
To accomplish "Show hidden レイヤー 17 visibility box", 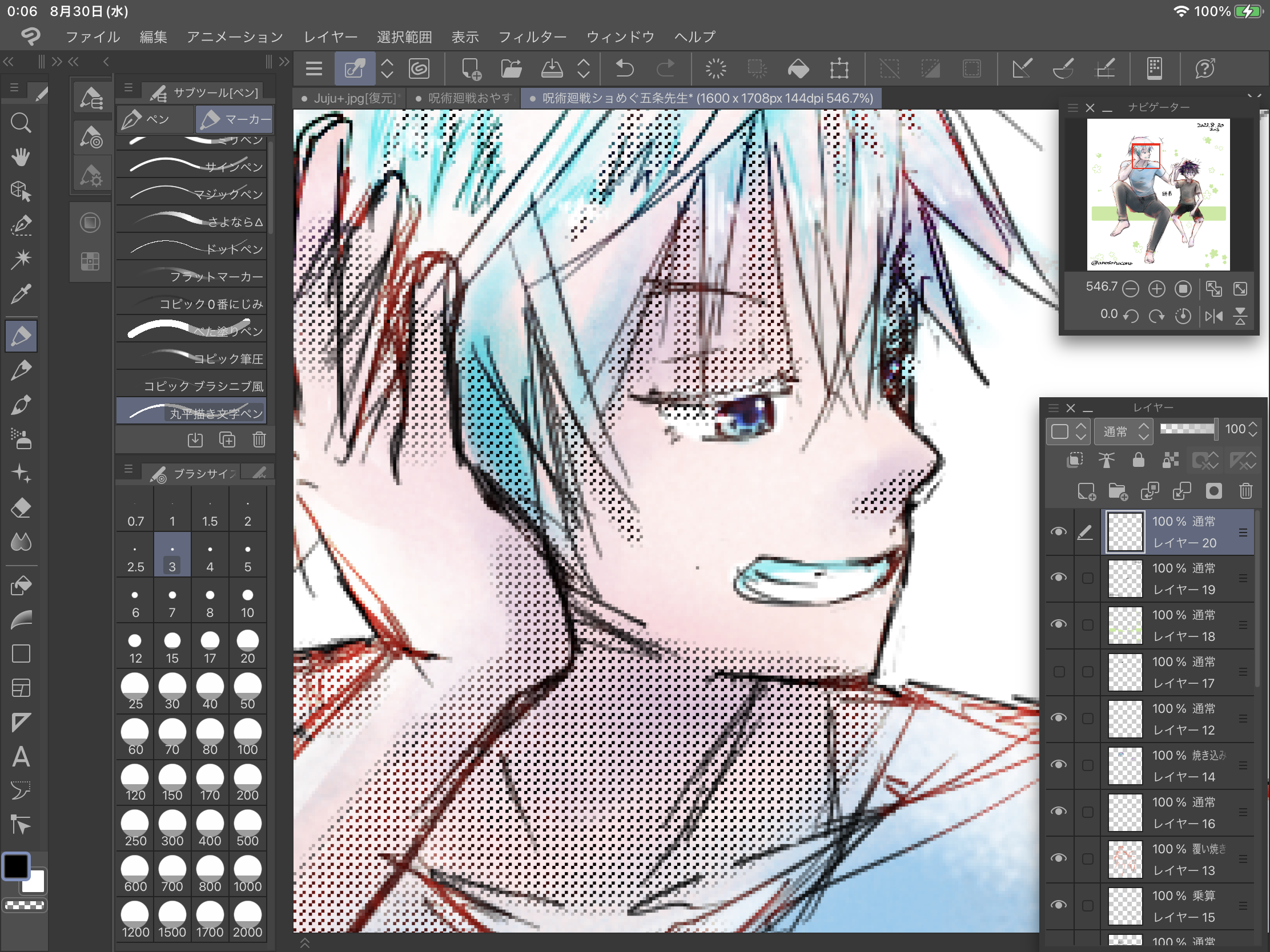I will click(1059, 671).
